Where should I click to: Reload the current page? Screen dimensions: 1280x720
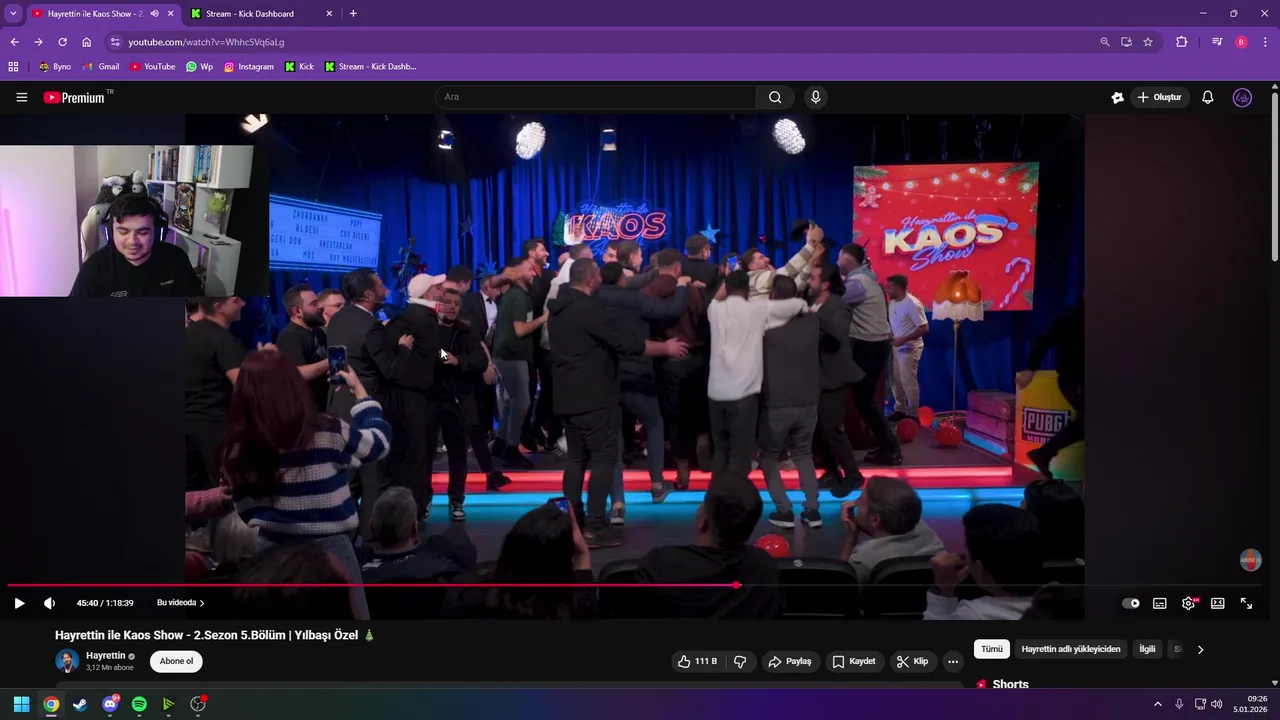point(62,42)
